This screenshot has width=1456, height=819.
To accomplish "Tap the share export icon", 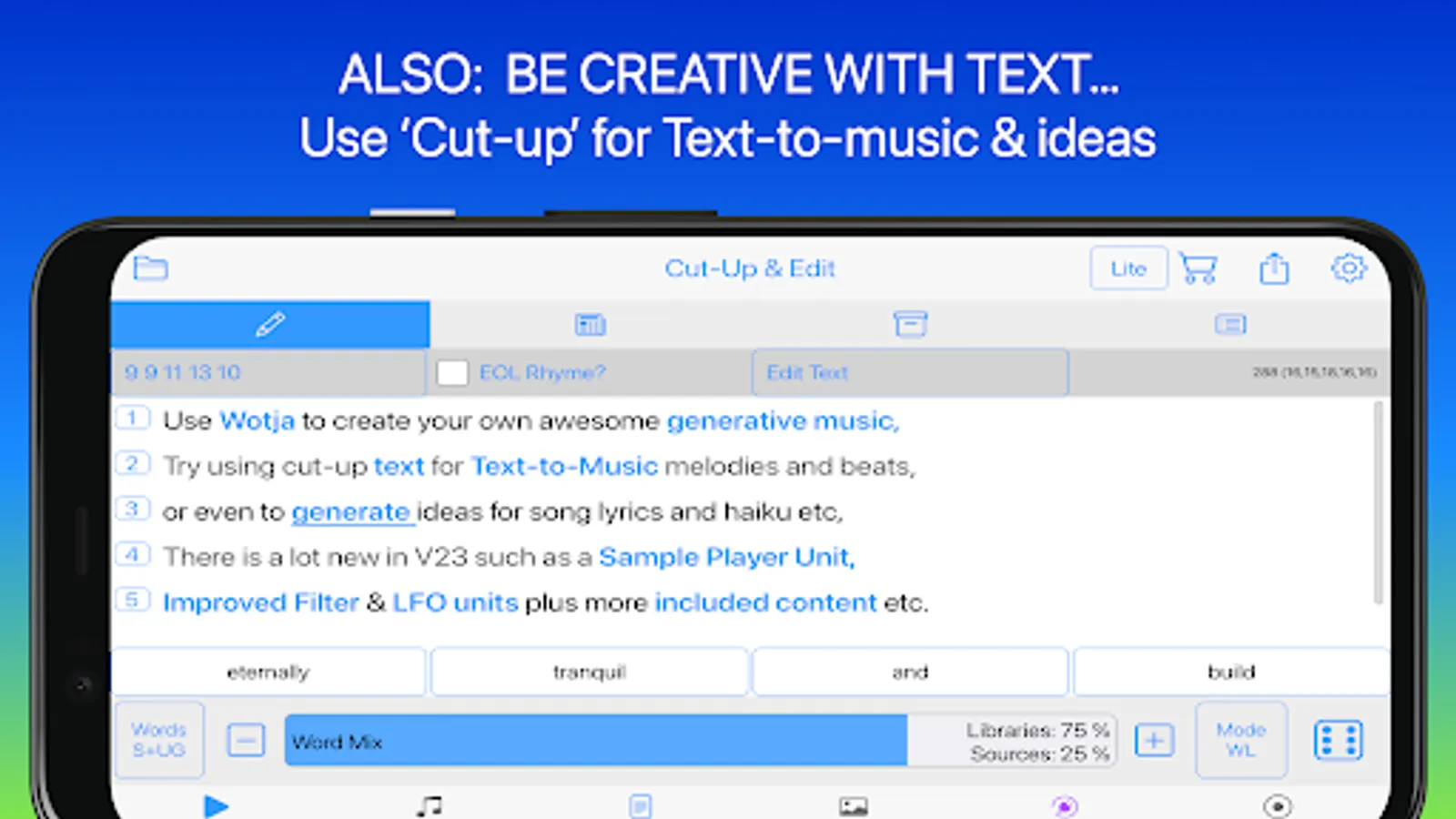I will (x=1274, y=268).
